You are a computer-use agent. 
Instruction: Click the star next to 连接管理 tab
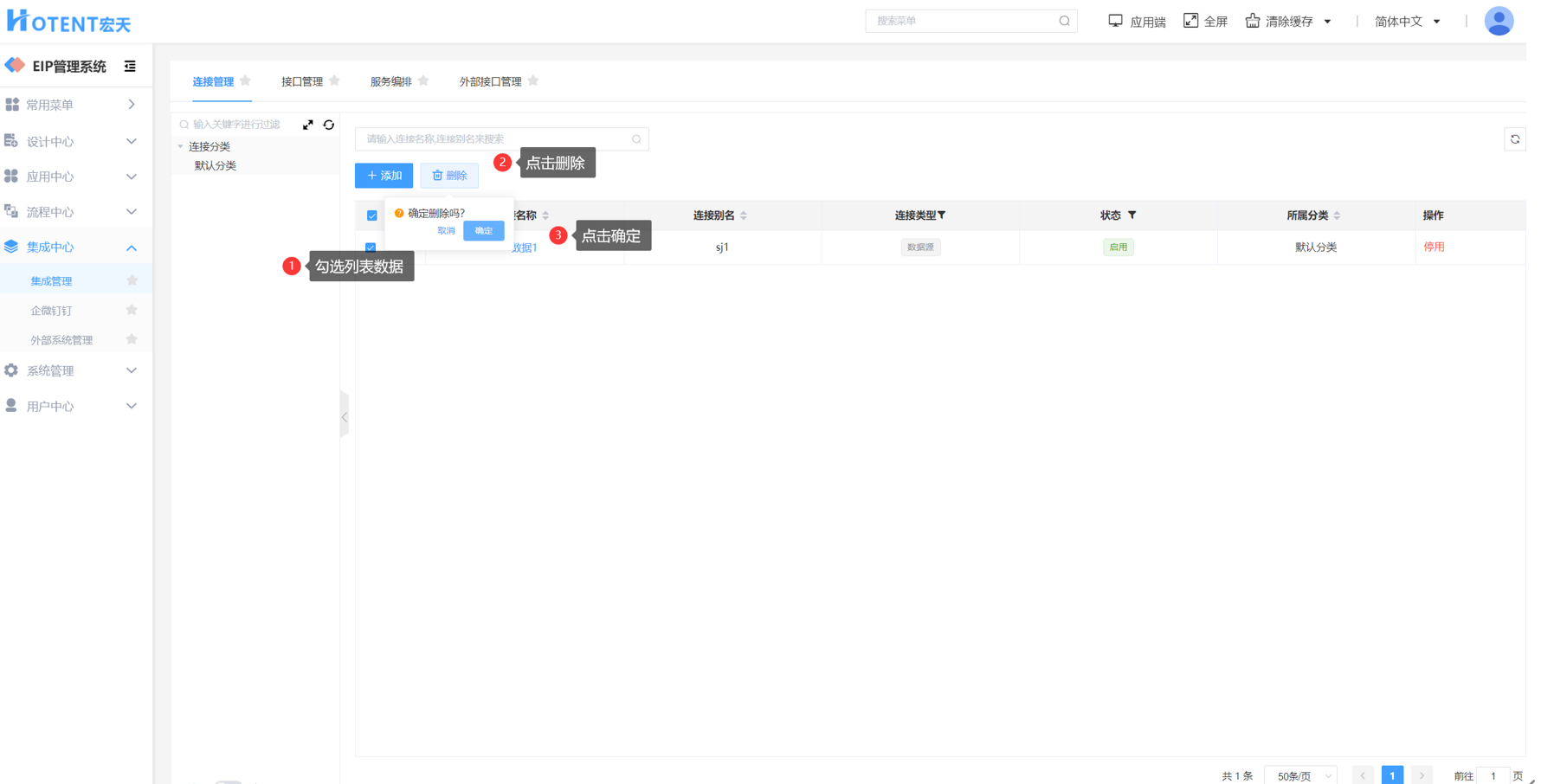point(246,80)
